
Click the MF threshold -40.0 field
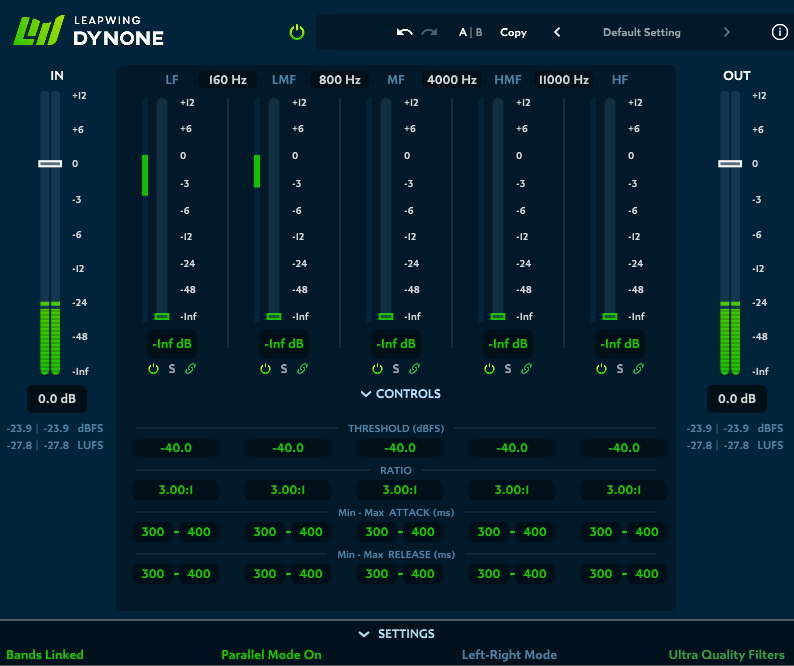coord(400,448)
